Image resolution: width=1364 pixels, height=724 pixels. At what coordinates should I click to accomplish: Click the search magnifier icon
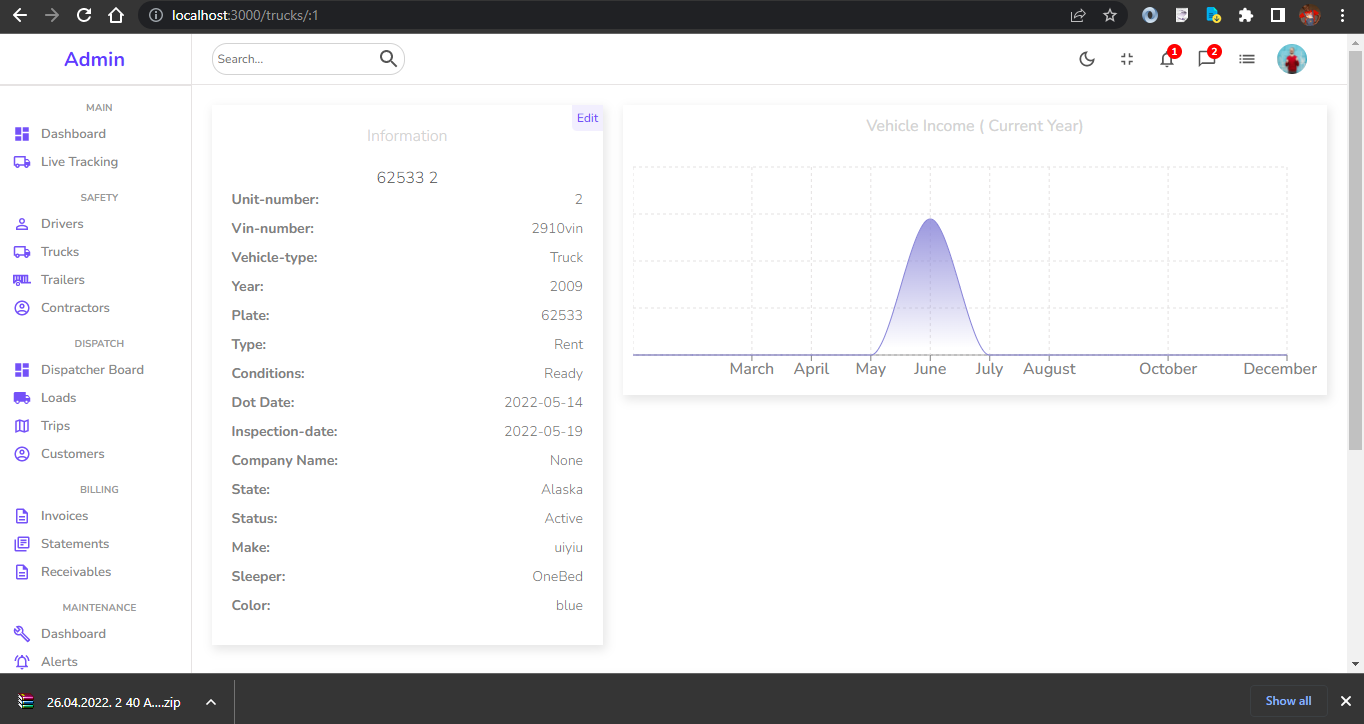pos(389,59)
